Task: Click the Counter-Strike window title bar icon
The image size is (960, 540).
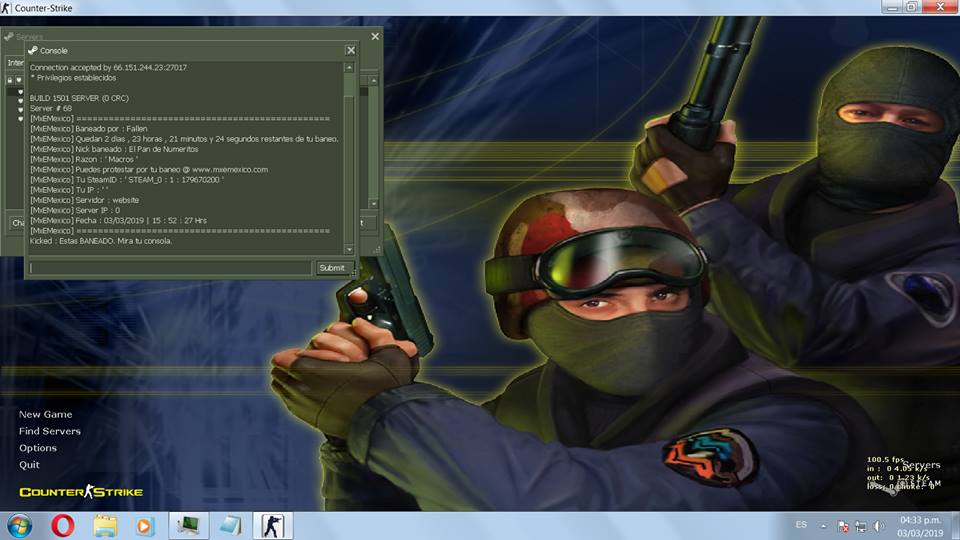Action: pos(6,8)
